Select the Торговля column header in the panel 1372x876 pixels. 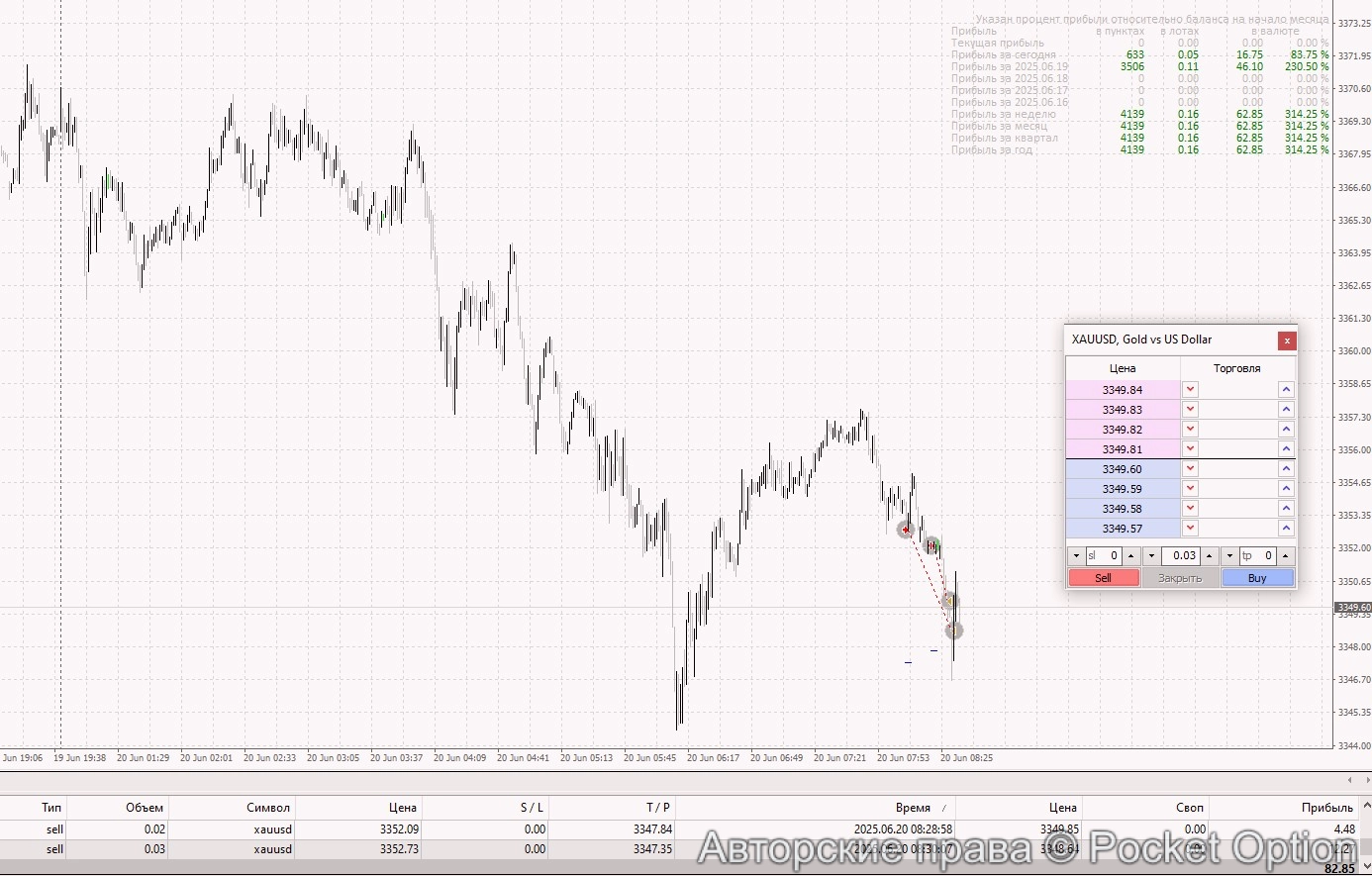click(x=1237, y=367)
